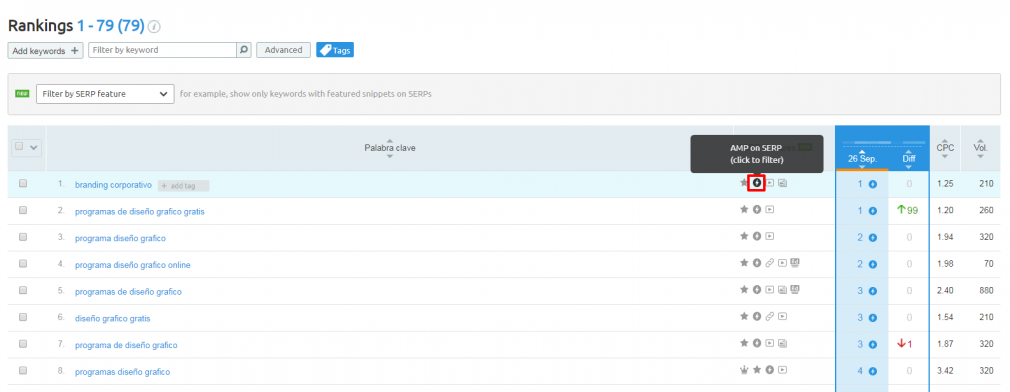Click the Ad icon for programa diseño grafico online
This screenshot has width=1010, height=392.
tap(795, 263)
